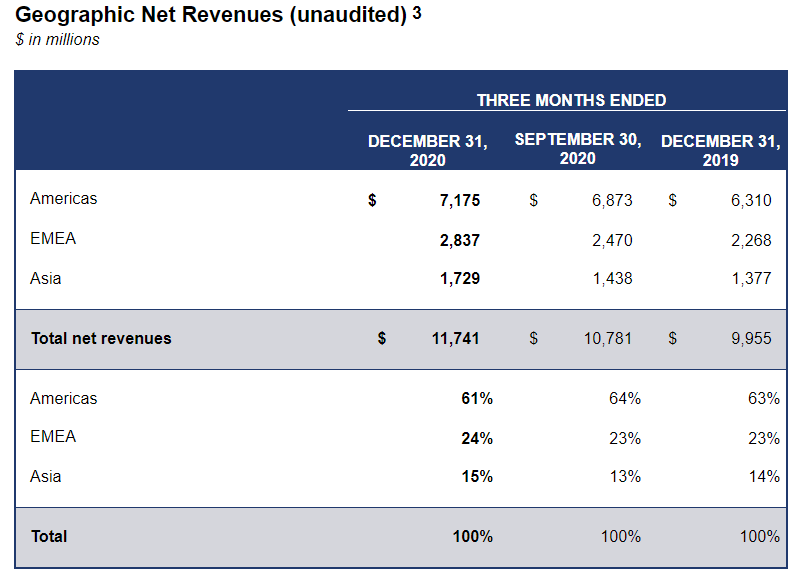The height and width of the screenshot is (577, 802).
Task: Click the "Total" label in the percentage section
Action: [x=49, y=536]
